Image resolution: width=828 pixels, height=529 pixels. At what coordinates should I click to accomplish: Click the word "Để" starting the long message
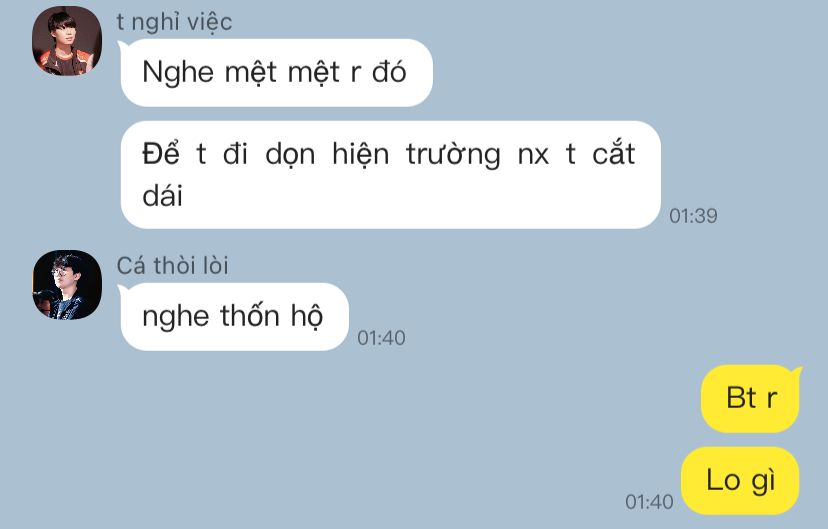tap(161, 153)
